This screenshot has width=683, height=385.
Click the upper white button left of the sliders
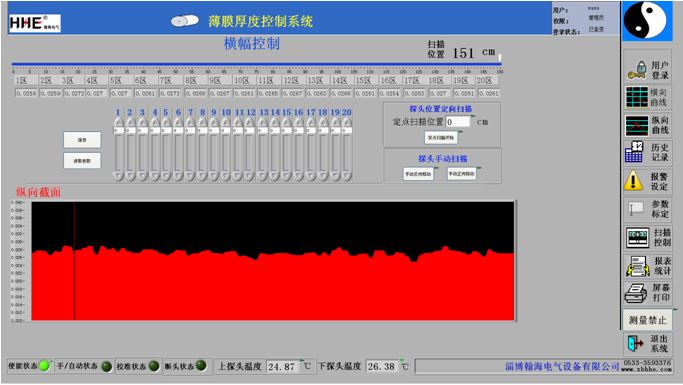coord(82,140)
